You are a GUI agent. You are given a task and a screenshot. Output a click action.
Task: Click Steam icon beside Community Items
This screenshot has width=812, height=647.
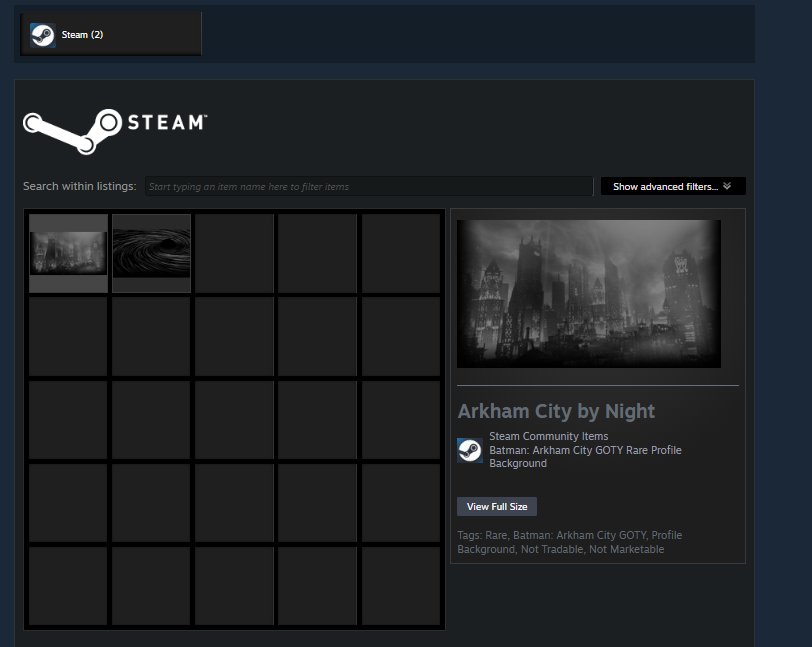tap(470, 450)
